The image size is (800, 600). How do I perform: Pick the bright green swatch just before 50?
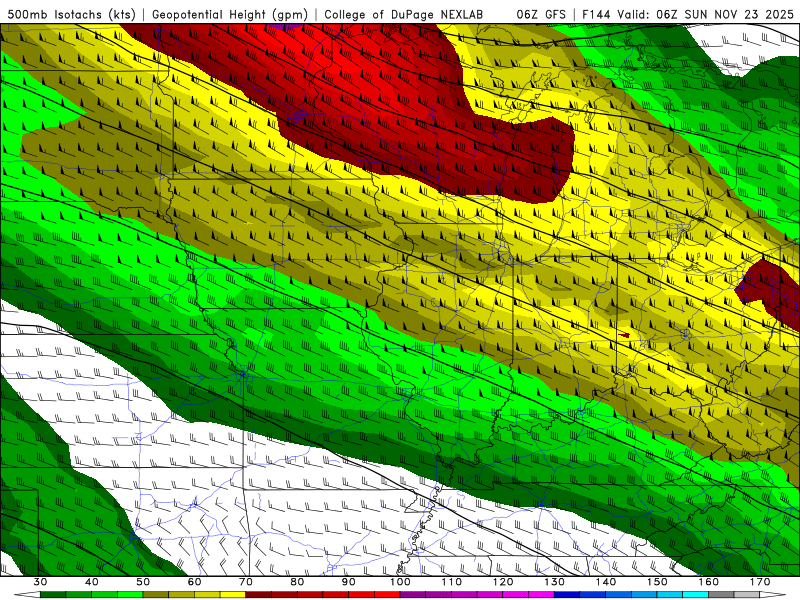pyautogui.click(x=130, y=594)
